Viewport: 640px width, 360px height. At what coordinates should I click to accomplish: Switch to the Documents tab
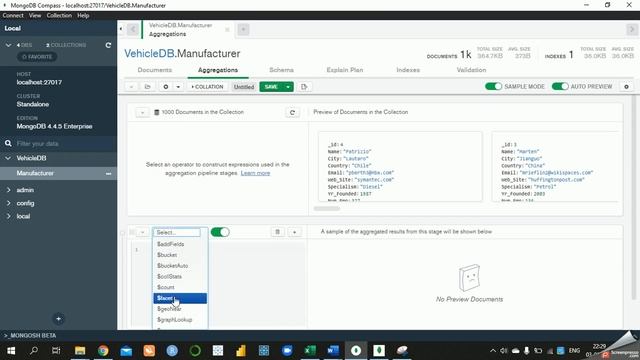point(155,70)
